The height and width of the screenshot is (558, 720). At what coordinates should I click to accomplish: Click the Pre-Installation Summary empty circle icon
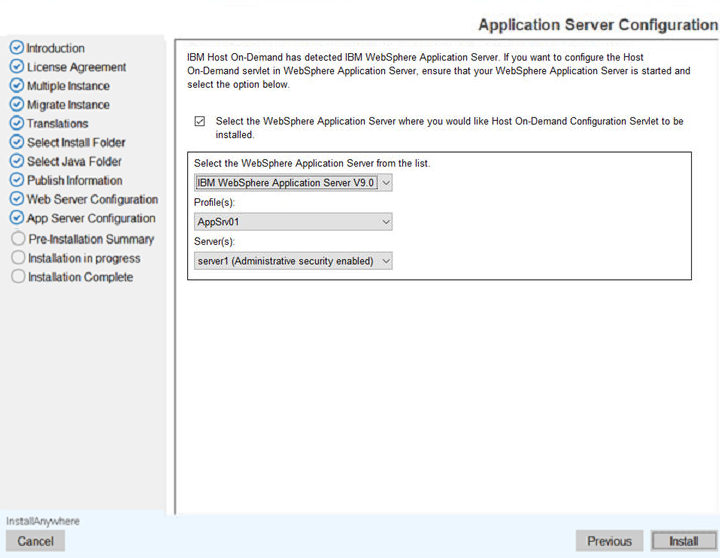coord(17,239)
